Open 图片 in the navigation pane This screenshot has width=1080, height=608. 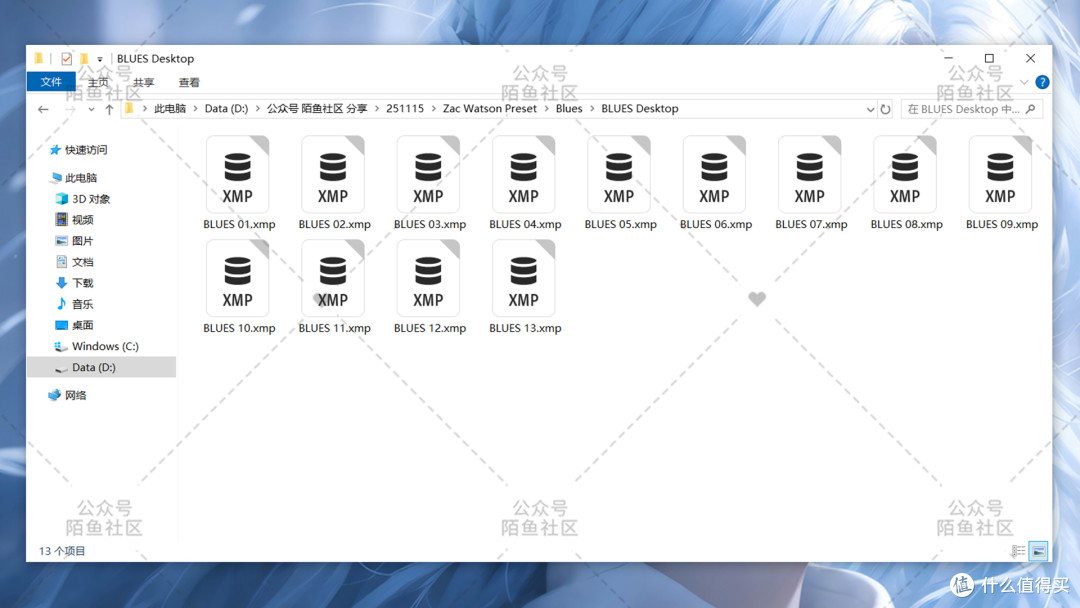[82, 241]
